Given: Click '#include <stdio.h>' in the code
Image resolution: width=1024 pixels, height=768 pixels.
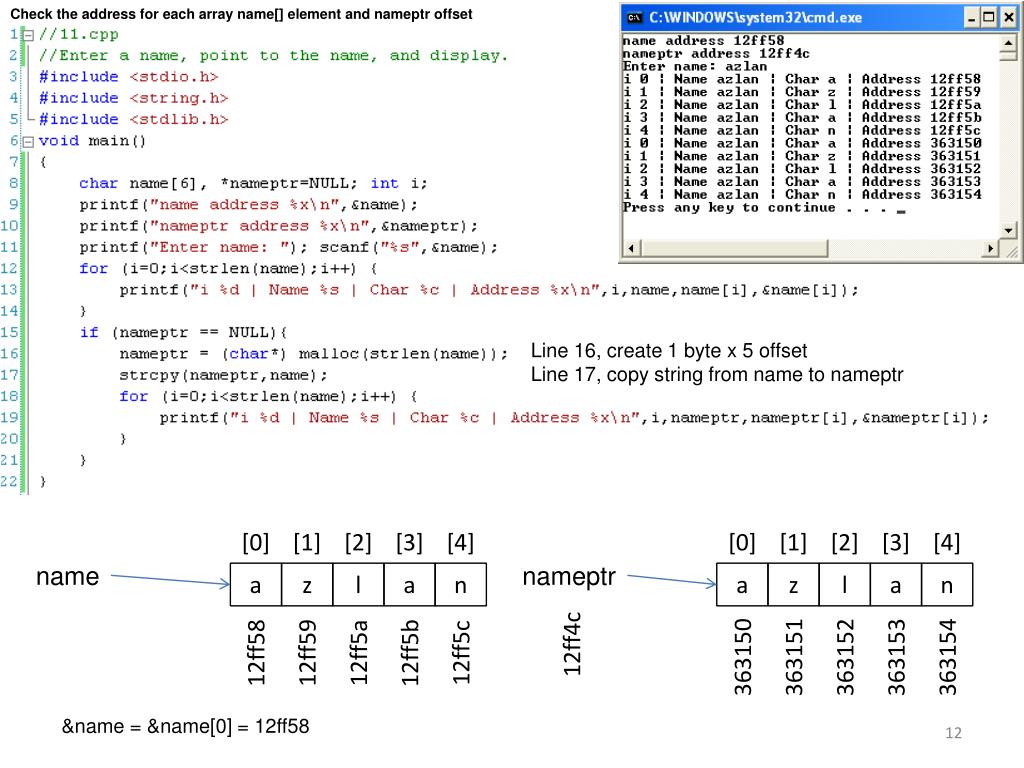Looking at the screenshot, I should tap(128, 77).
